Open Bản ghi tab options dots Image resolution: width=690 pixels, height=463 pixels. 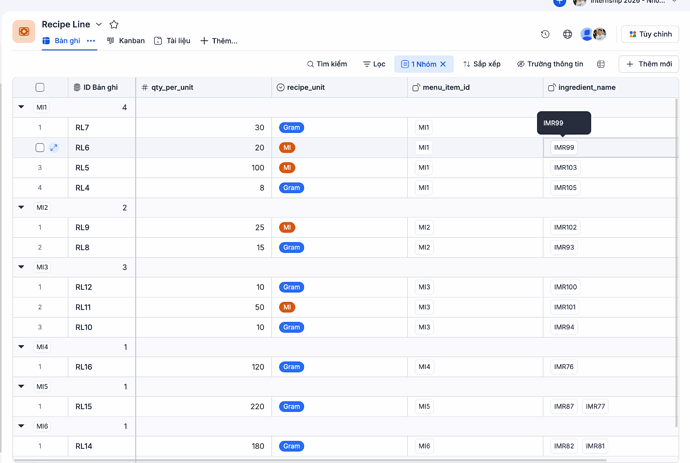[x=91, y=41]
